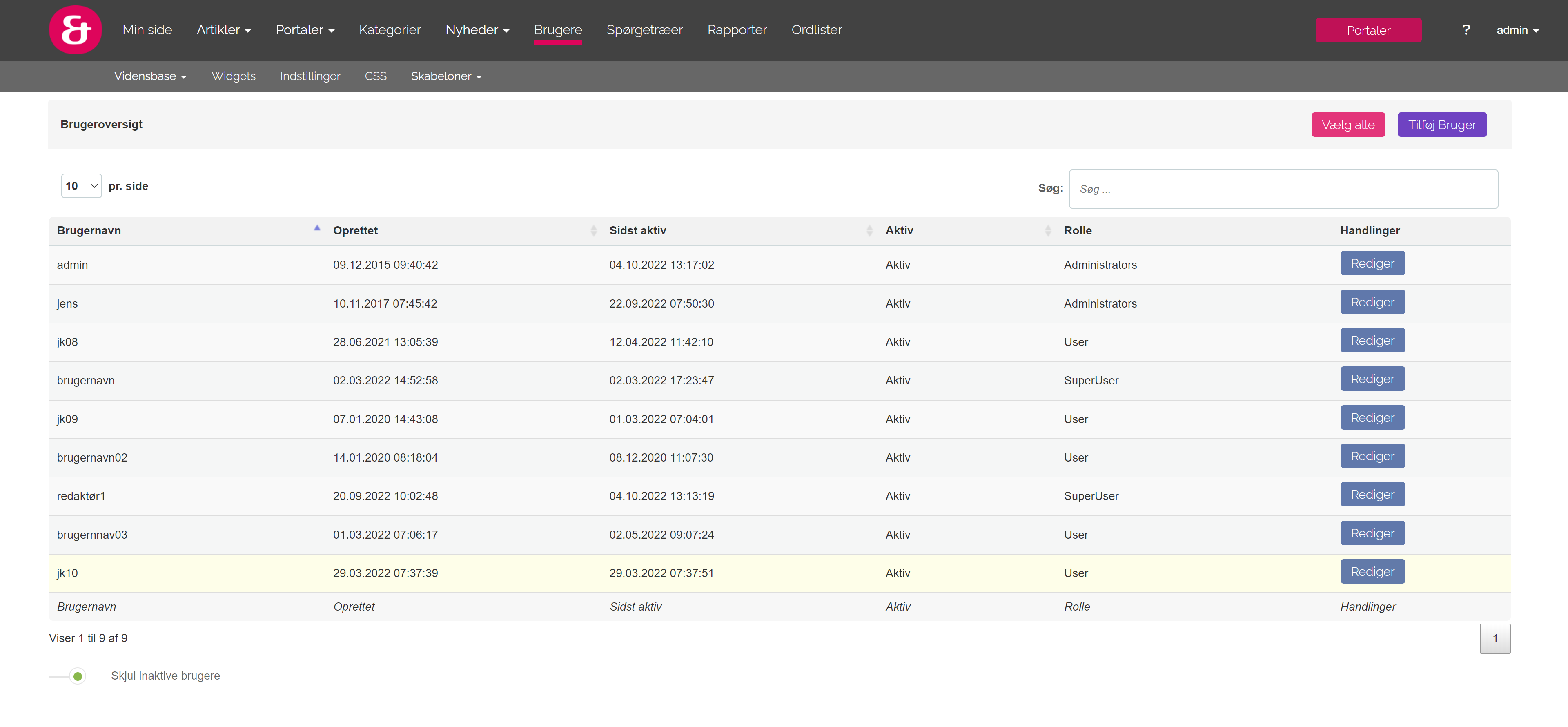This screenshot has height=727, width=1568.
Task: Sort by Oprettet column arrows
Action: [593, 230]
